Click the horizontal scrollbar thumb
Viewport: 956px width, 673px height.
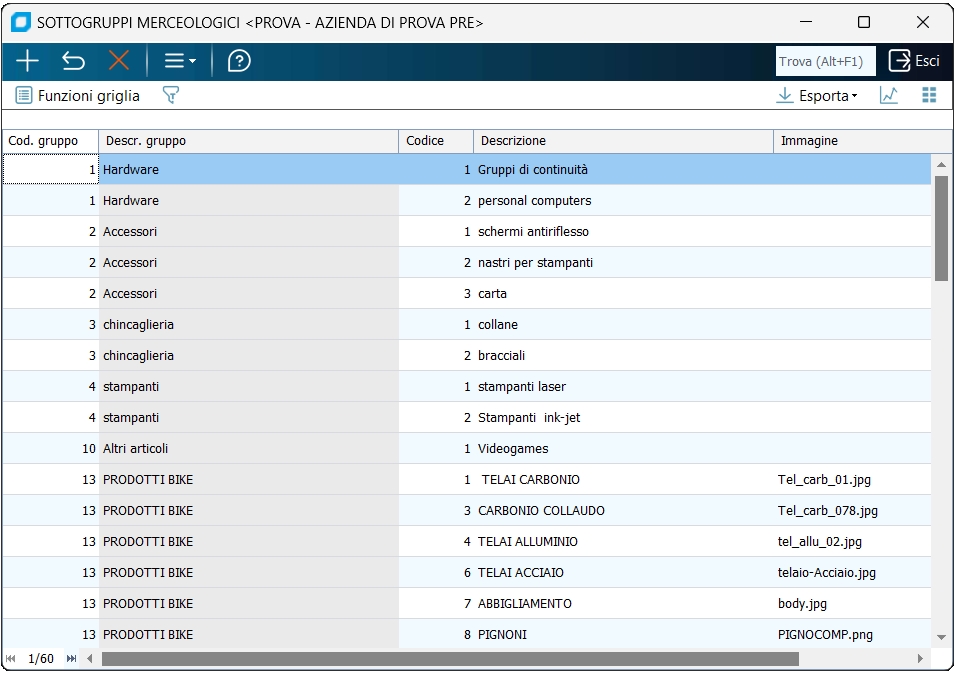pos(450,659)
